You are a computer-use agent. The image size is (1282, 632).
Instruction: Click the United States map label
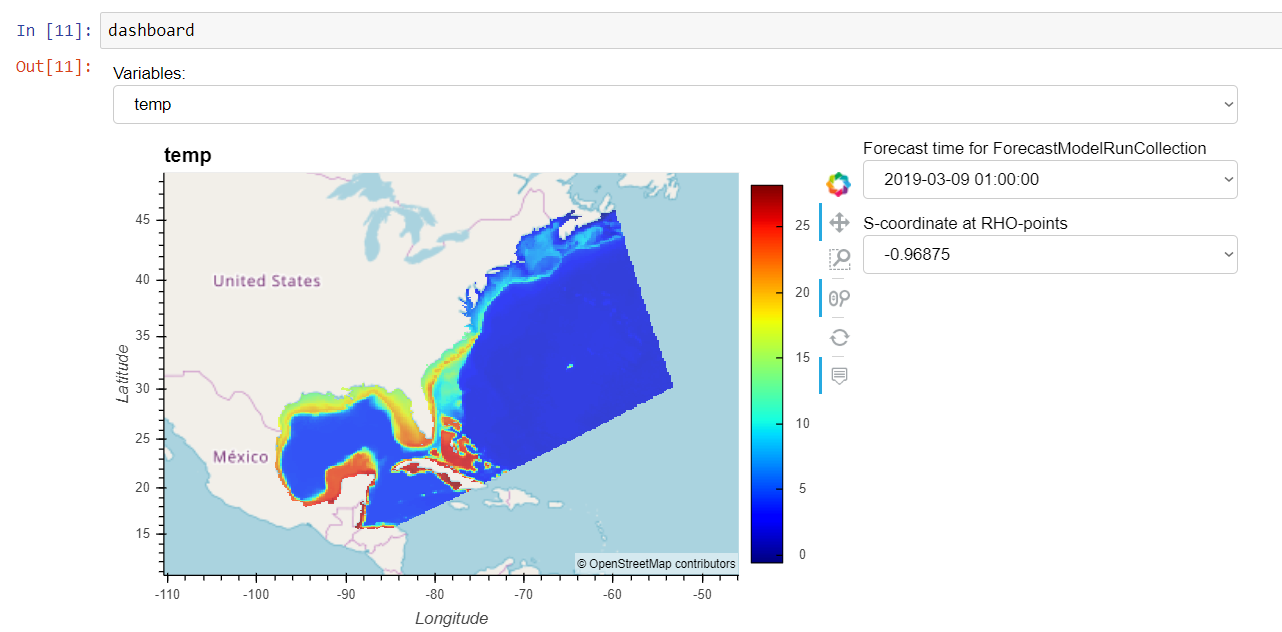[x=267, y=281]
